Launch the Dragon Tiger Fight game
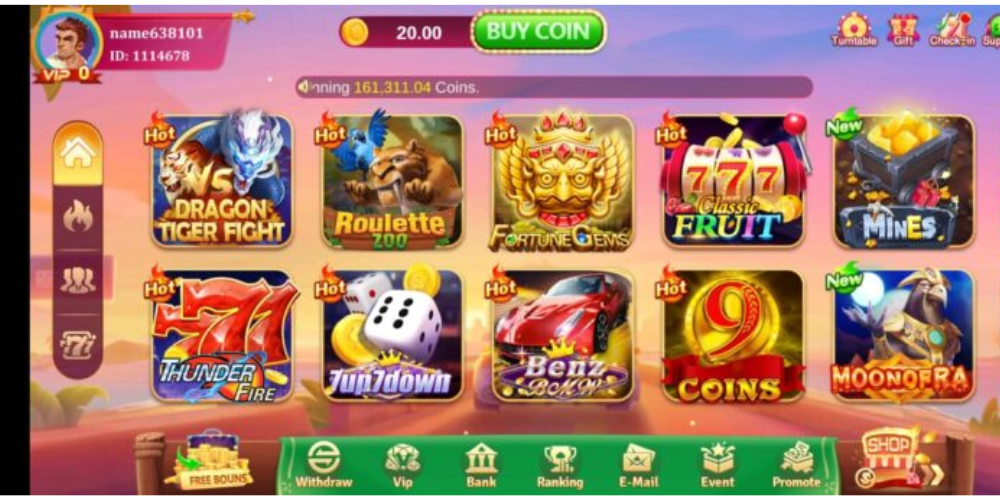 [x=222, y=181]
